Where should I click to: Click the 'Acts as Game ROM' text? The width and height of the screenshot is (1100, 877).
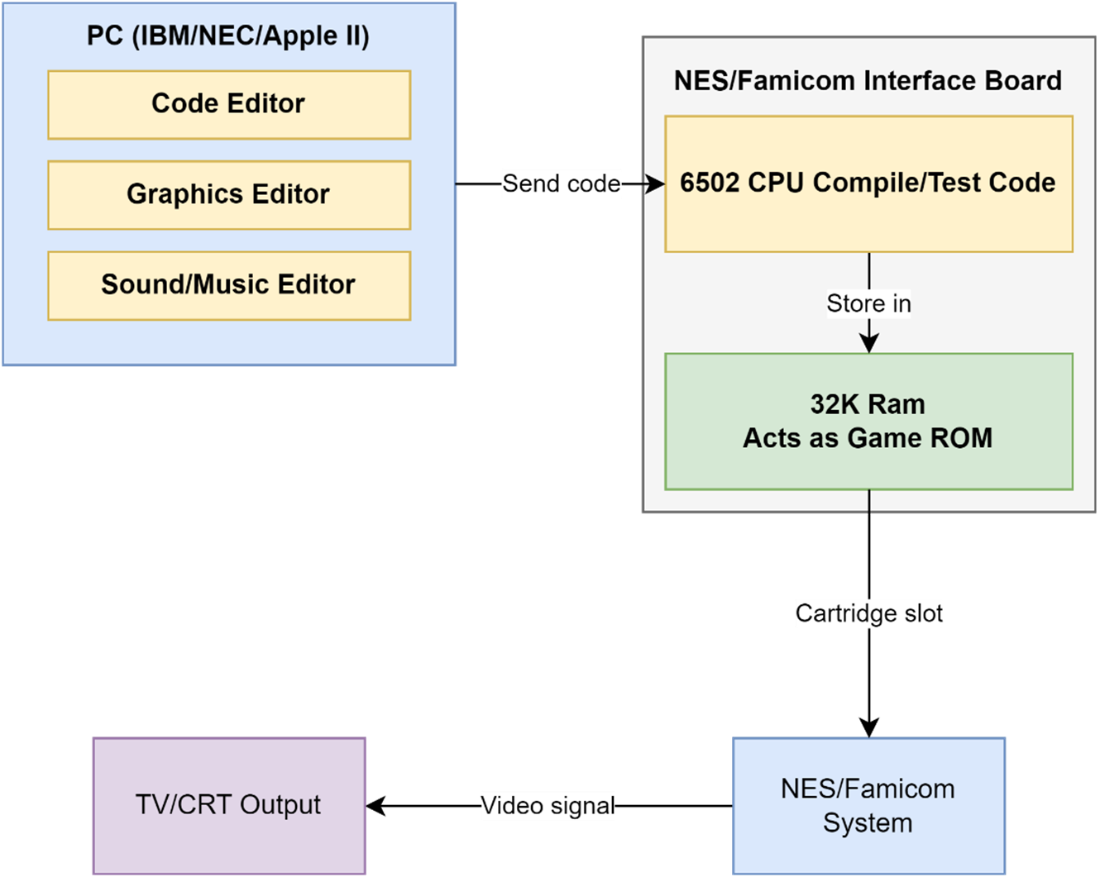[x=868, y=438]
